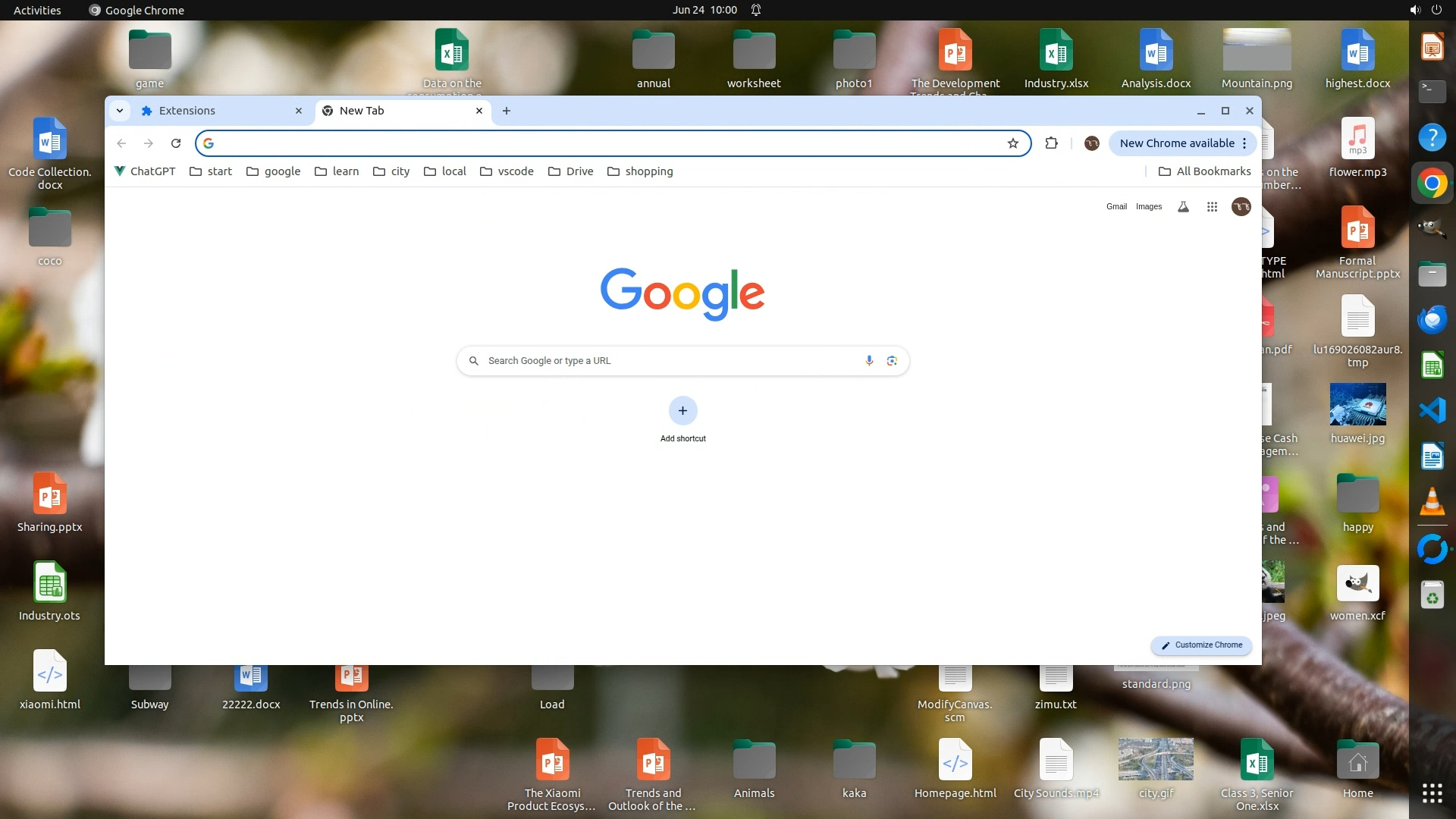Open Visual Studio Code from the dock
This screenshot has width=1456, height=819.
click(x=1432, y=410)
